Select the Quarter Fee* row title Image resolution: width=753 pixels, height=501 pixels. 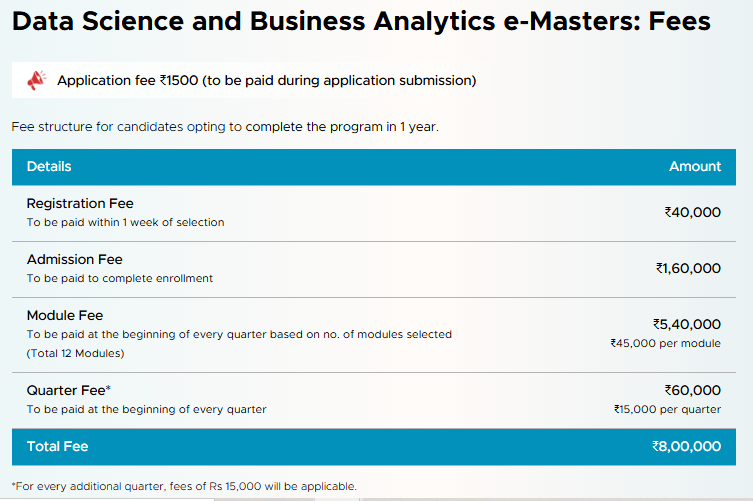[69, 391]
